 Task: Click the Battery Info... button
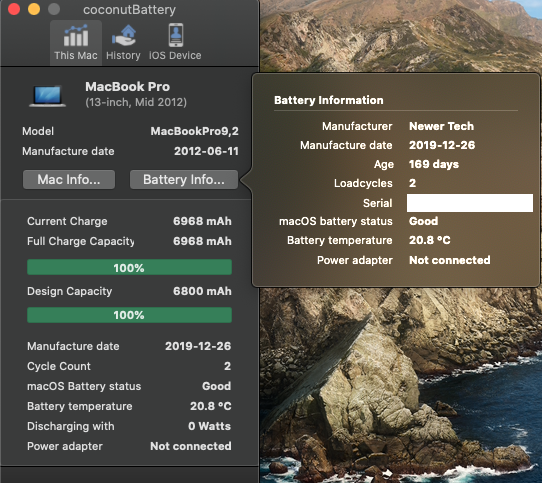(184, 179)
